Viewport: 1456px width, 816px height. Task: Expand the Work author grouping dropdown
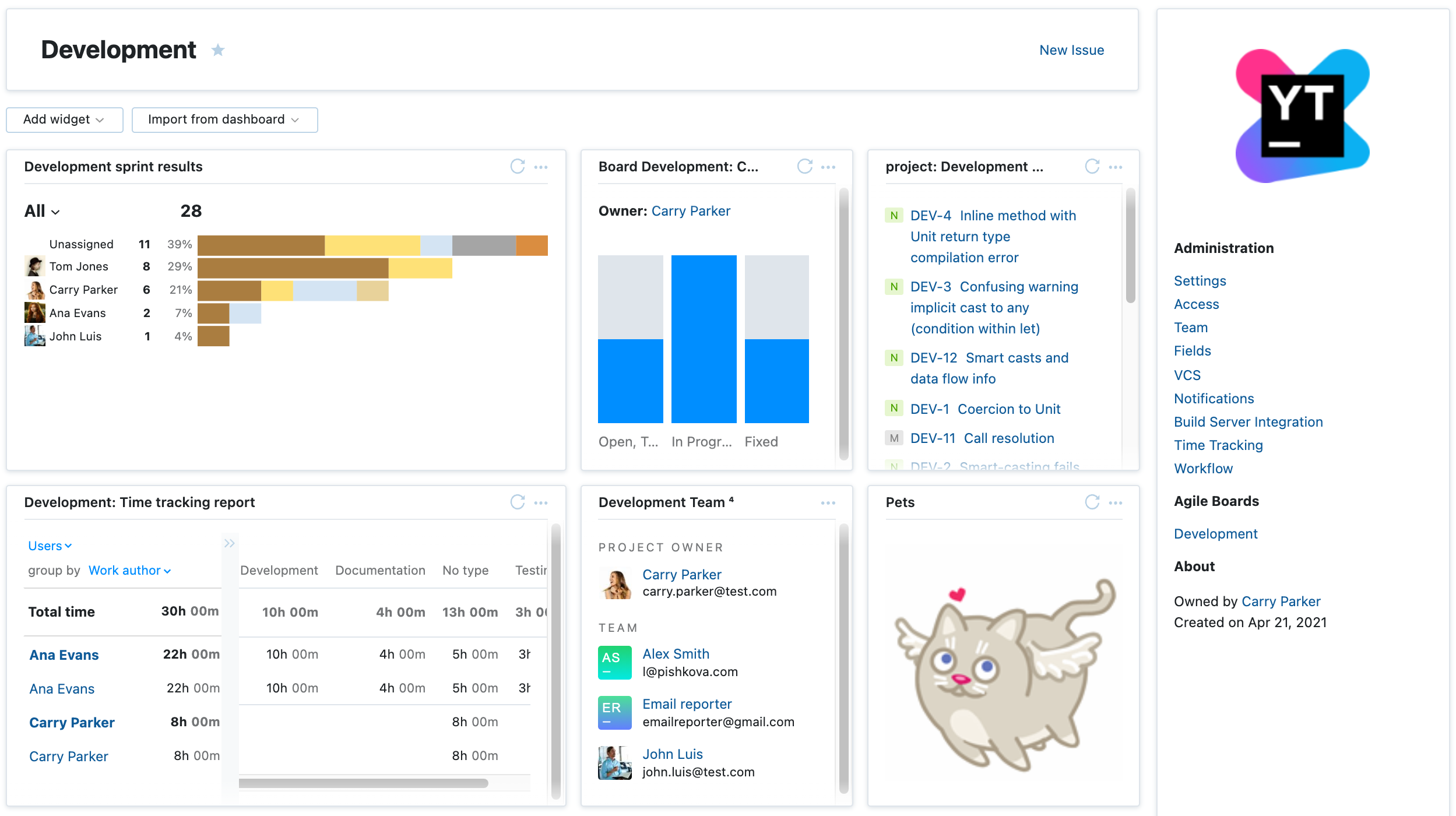[x=127, y=569]
